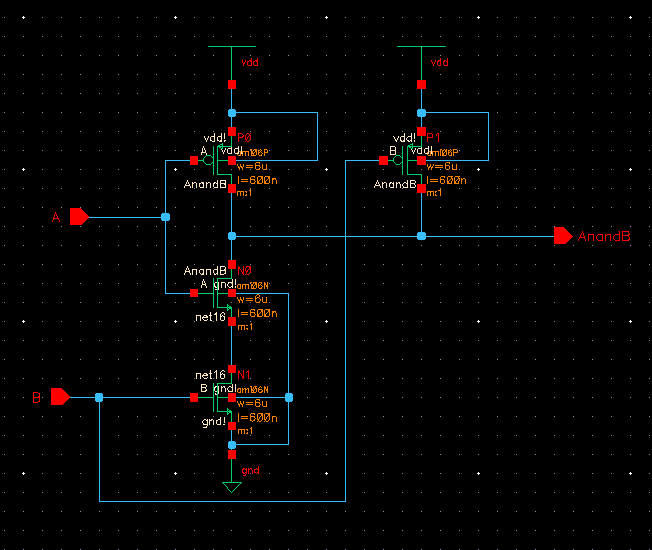Click the wire junction dot on net A
Viewport: 652px width, 550px height.
[165, 217]
